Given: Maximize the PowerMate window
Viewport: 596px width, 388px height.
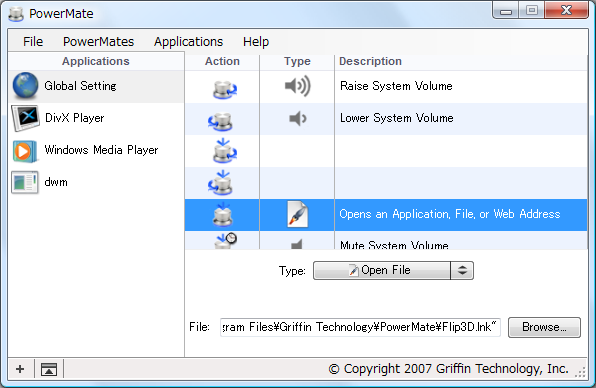Looking at the screenshot, I should 532,10.
